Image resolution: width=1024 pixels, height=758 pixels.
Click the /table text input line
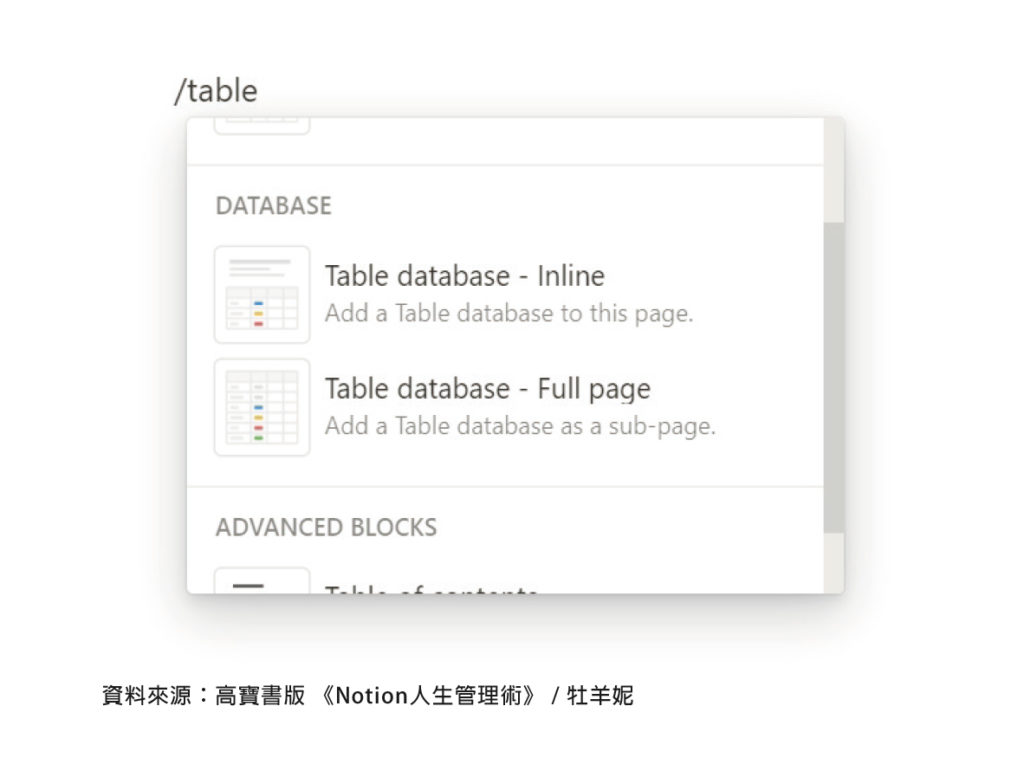pos(216,91)
